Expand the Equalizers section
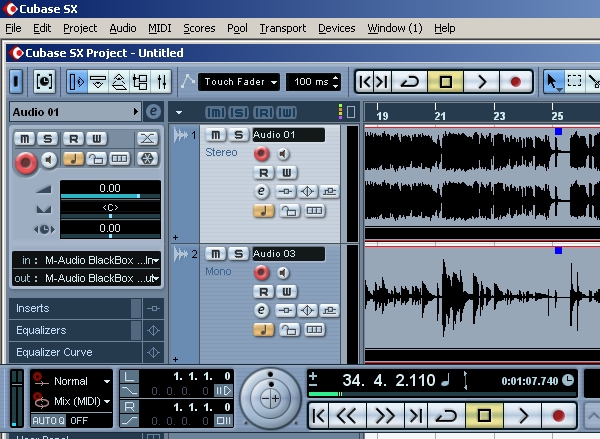The width and height of the screenshot is (600, 439). (75, 330)
